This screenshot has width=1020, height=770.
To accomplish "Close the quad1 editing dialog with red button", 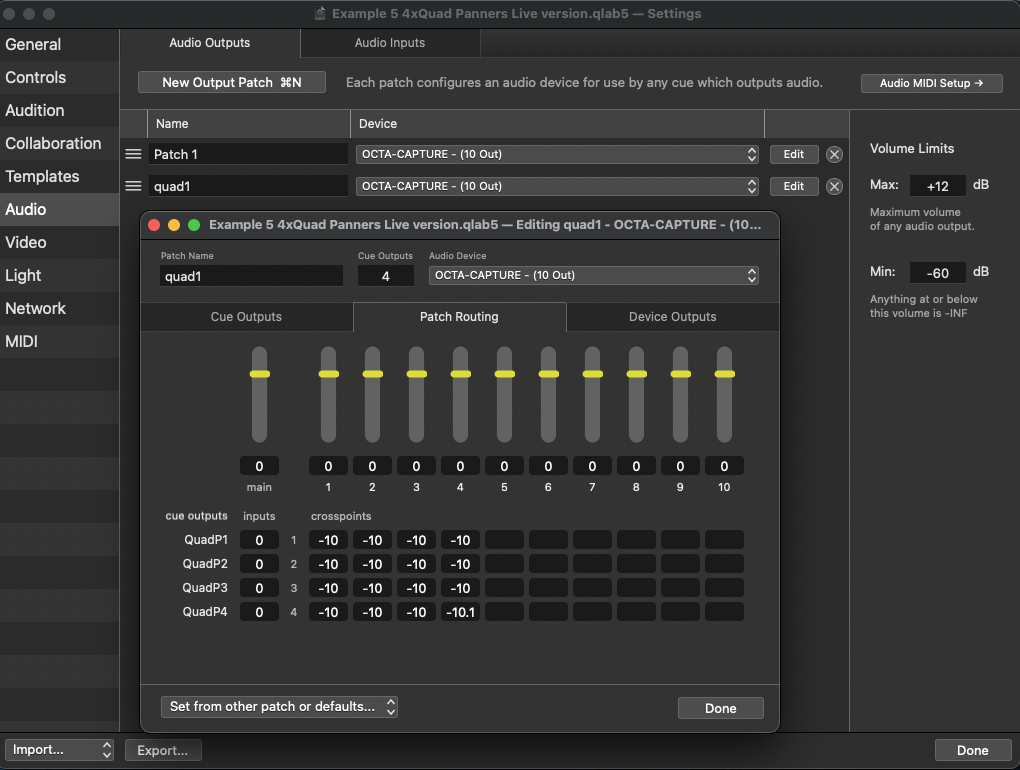I will click(155, 225).
